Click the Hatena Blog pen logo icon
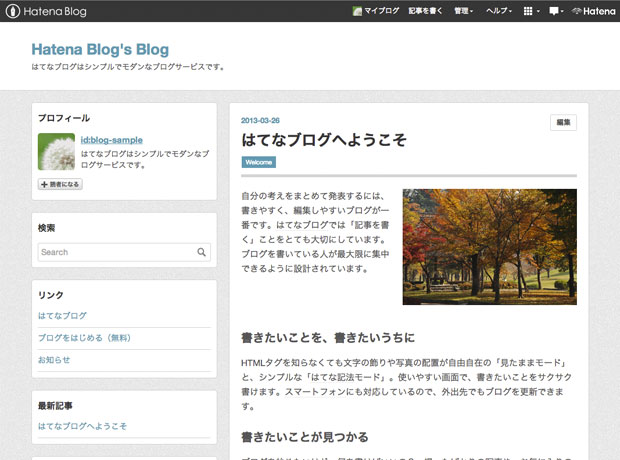Image resolution: width=620 pixels, height=460 pixels. 13,11
